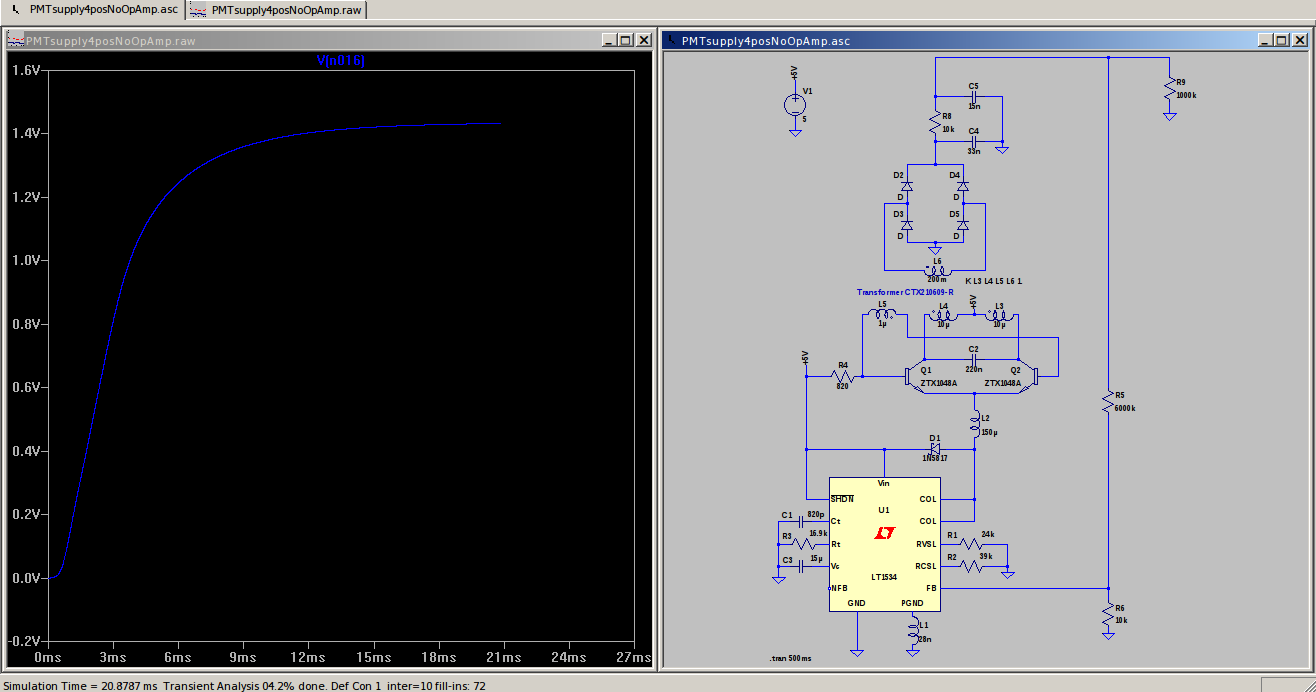
Task: Select the Q1 ZTX1048A transistor
Action: (912, 377)
